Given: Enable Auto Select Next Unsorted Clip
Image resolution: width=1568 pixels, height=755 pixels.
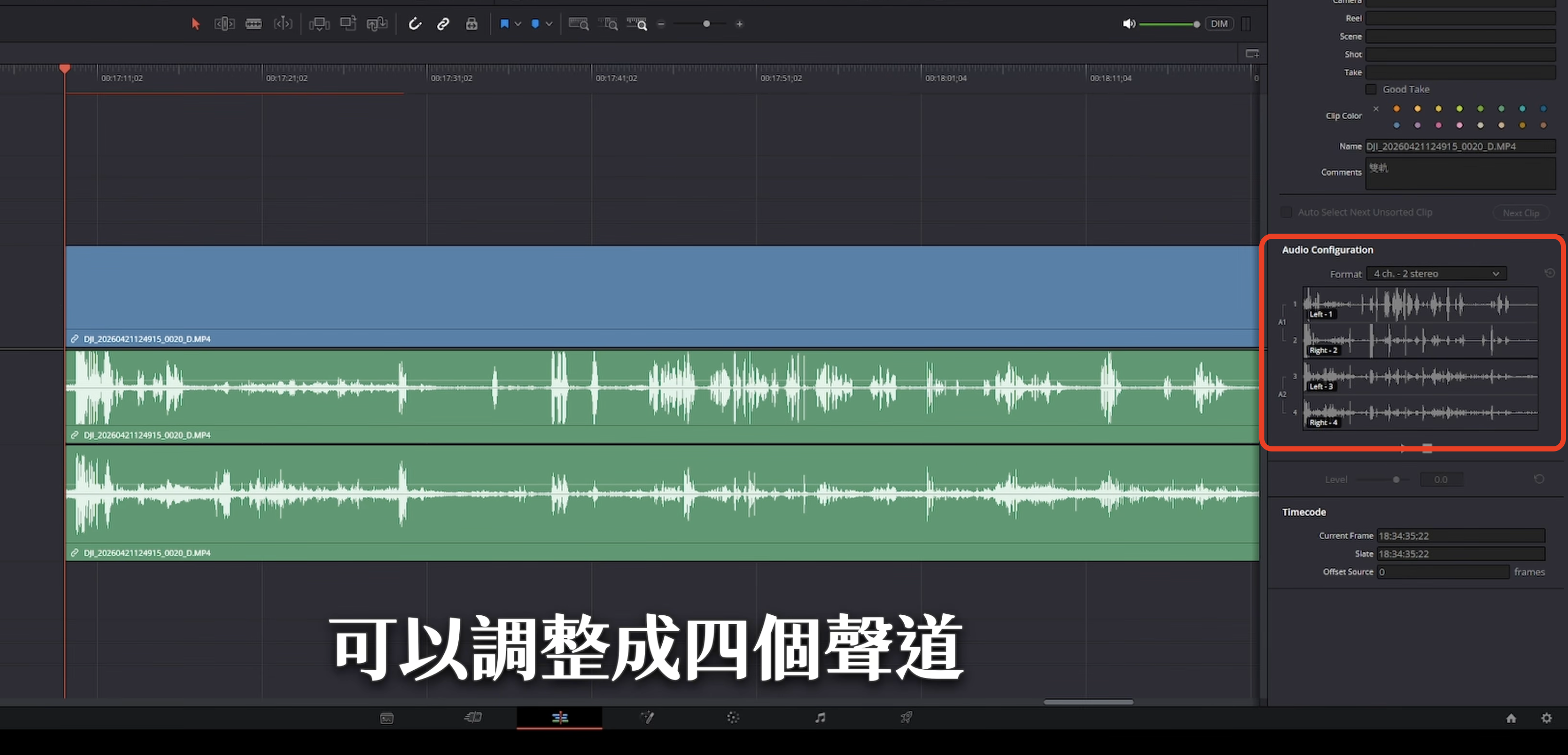Looking at the screenshot, I should [x=1286, y=212].
